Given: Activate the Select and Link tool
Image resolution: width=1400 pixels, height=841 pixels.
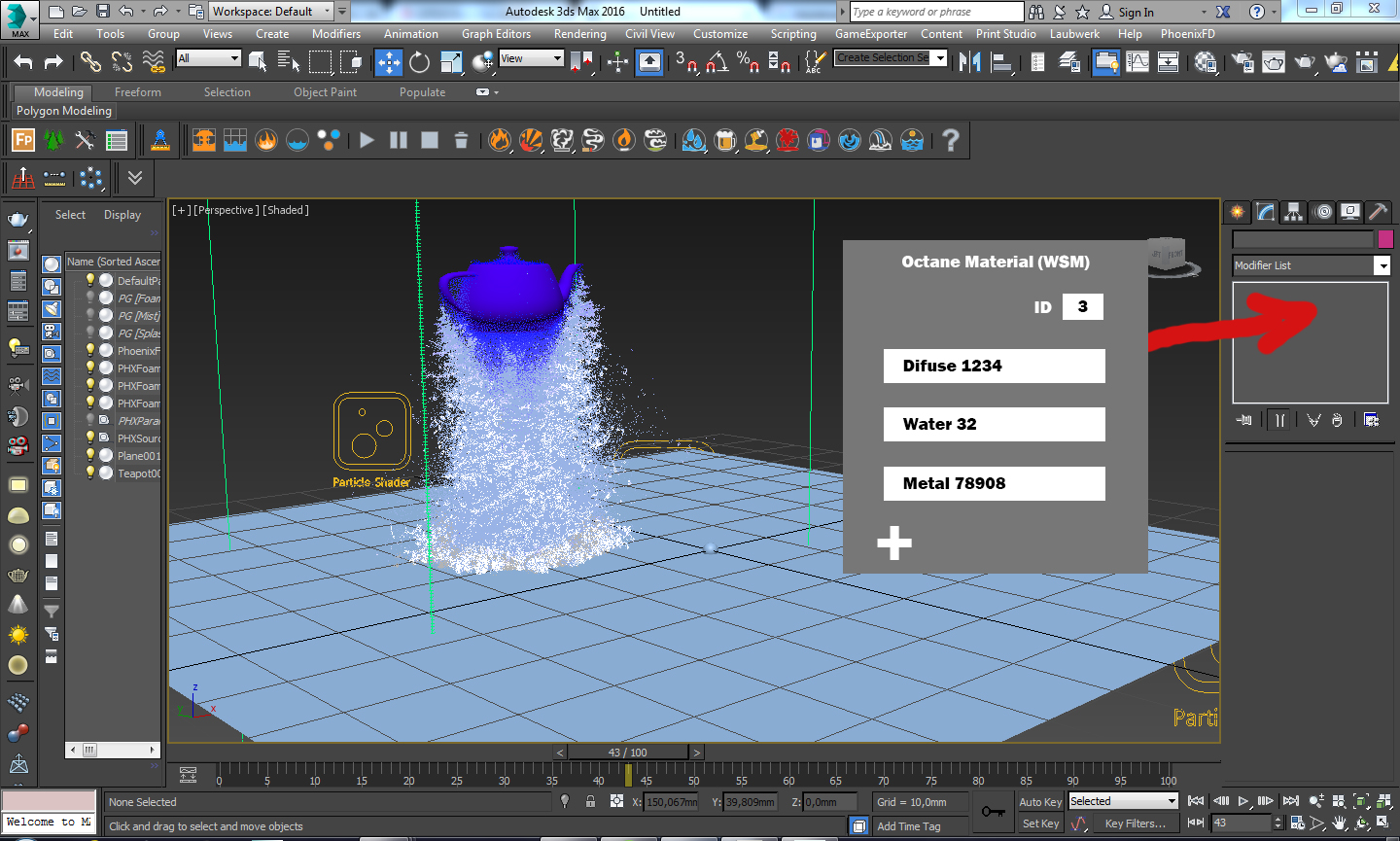Looking at the screenshot, I should [90, 62].
